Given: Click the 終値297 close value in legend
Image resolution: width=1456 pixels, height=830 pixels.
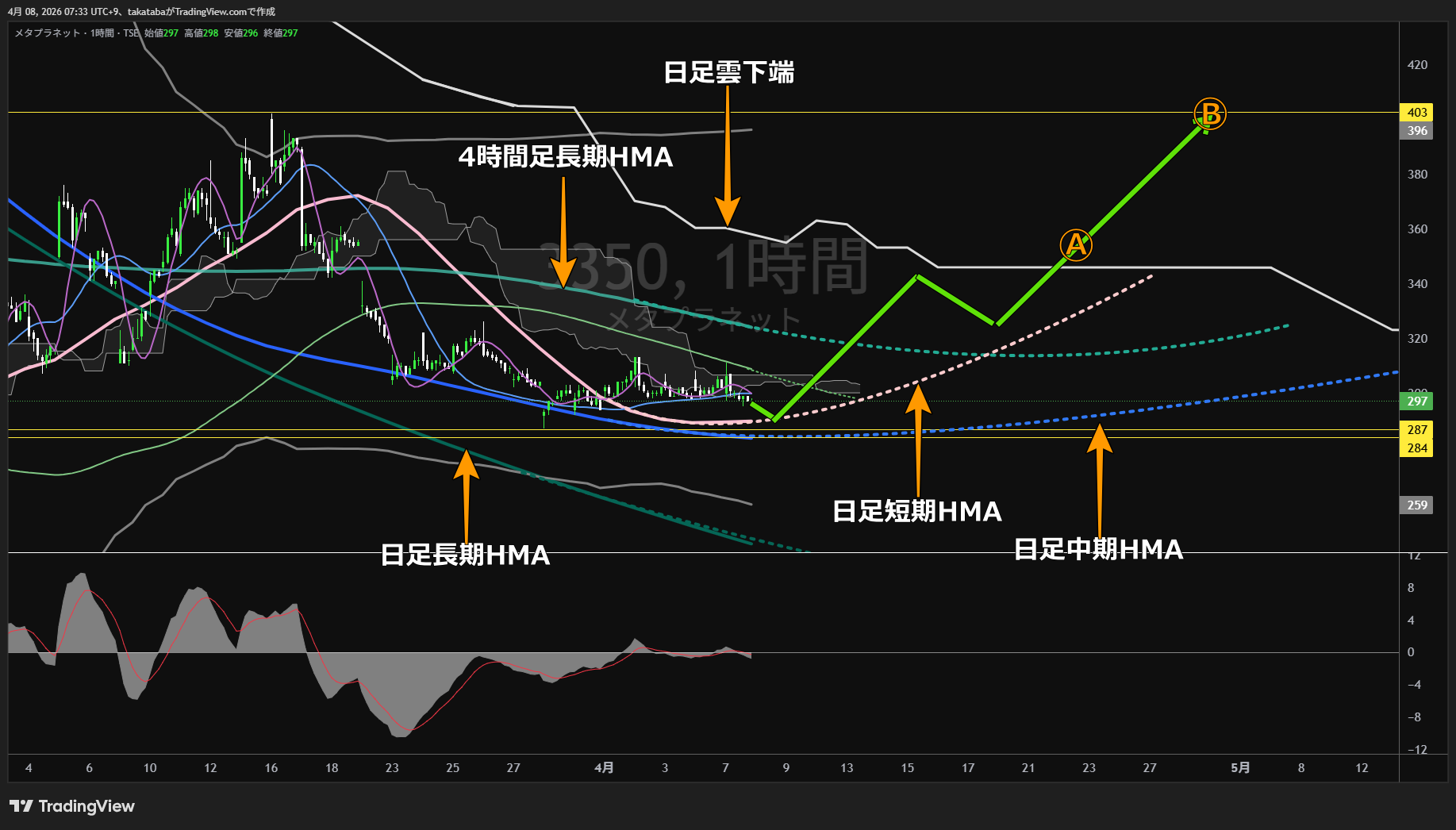Looking at the screenshot, I should point(281,33).
